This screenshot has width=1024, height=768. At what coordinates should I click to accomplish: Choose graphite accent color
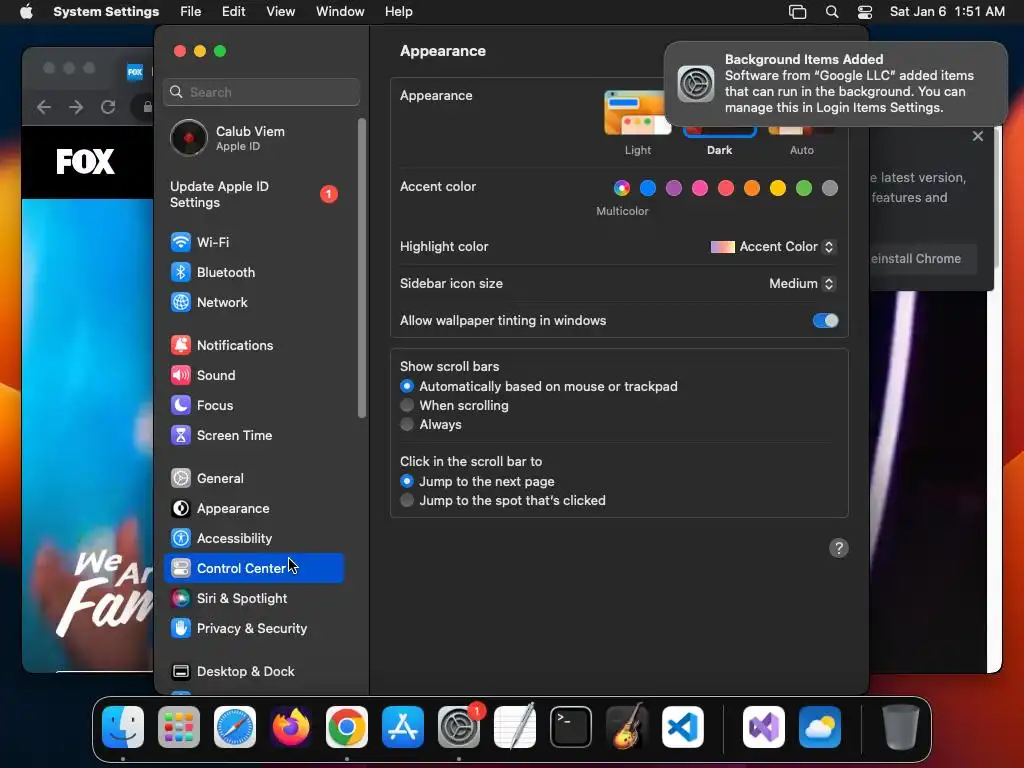click(x=830, y=188)
